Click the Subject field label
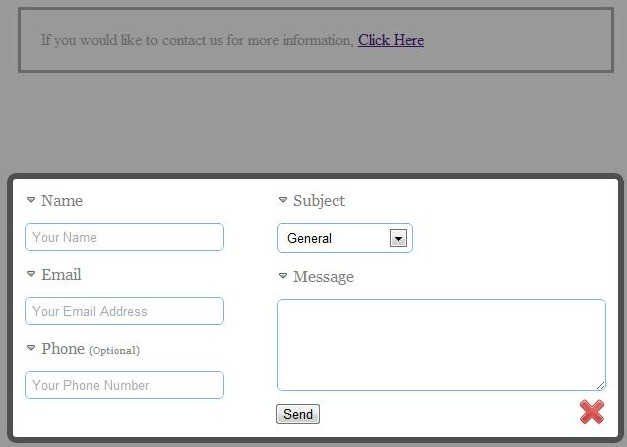Viewport: 627px width, 447px height. coord(319,201)
